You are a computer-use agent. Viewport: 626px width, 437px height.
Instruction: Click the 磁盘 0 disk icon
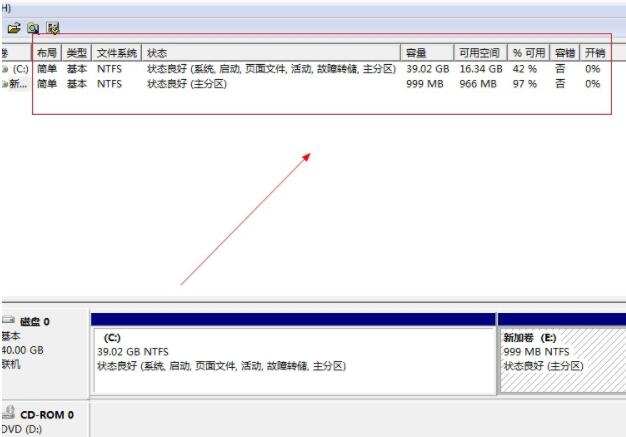8,320
